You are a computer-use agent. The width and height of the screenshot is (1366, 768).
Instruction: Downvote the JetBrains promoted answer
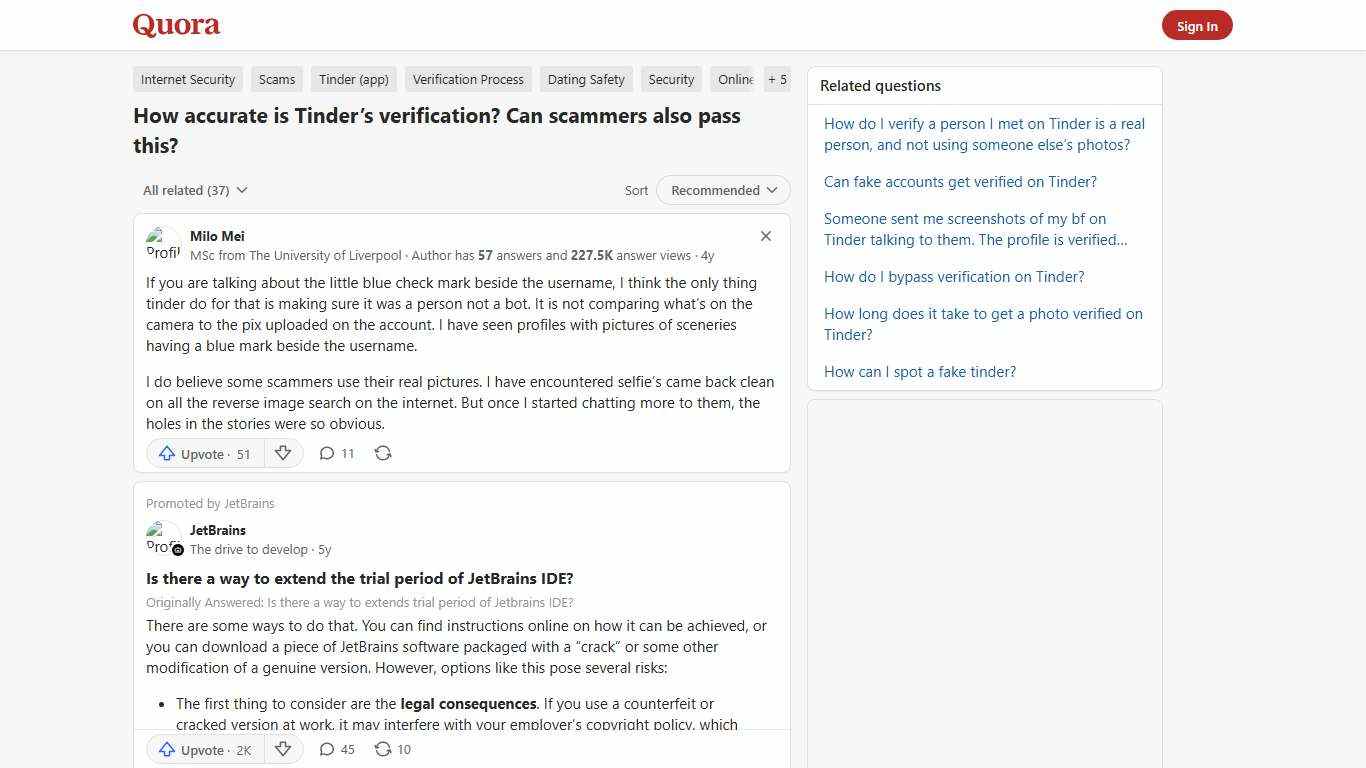coord(283,749)
